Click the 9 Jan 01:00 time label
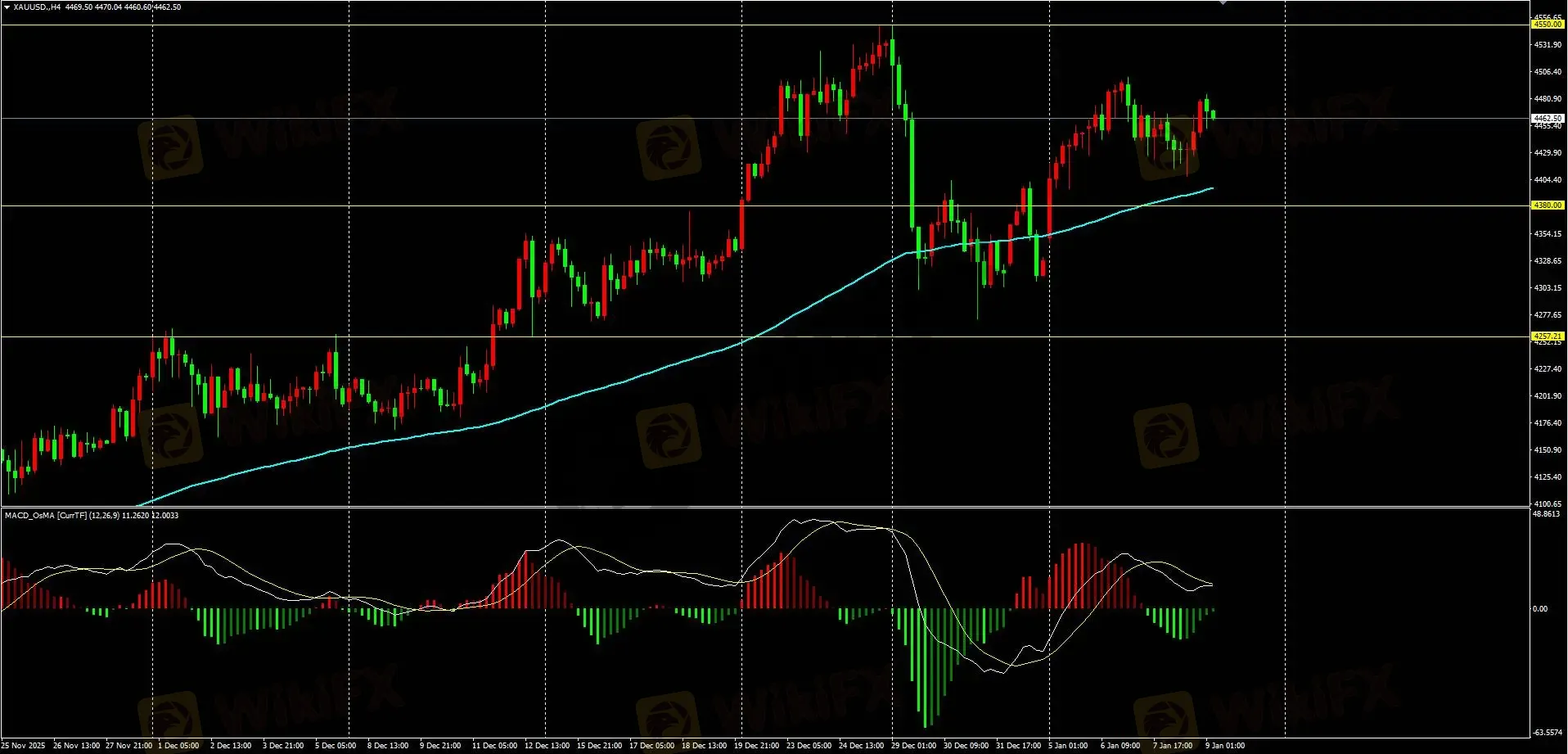The height and width of the screenshot is (754, 1568). 1226,746
